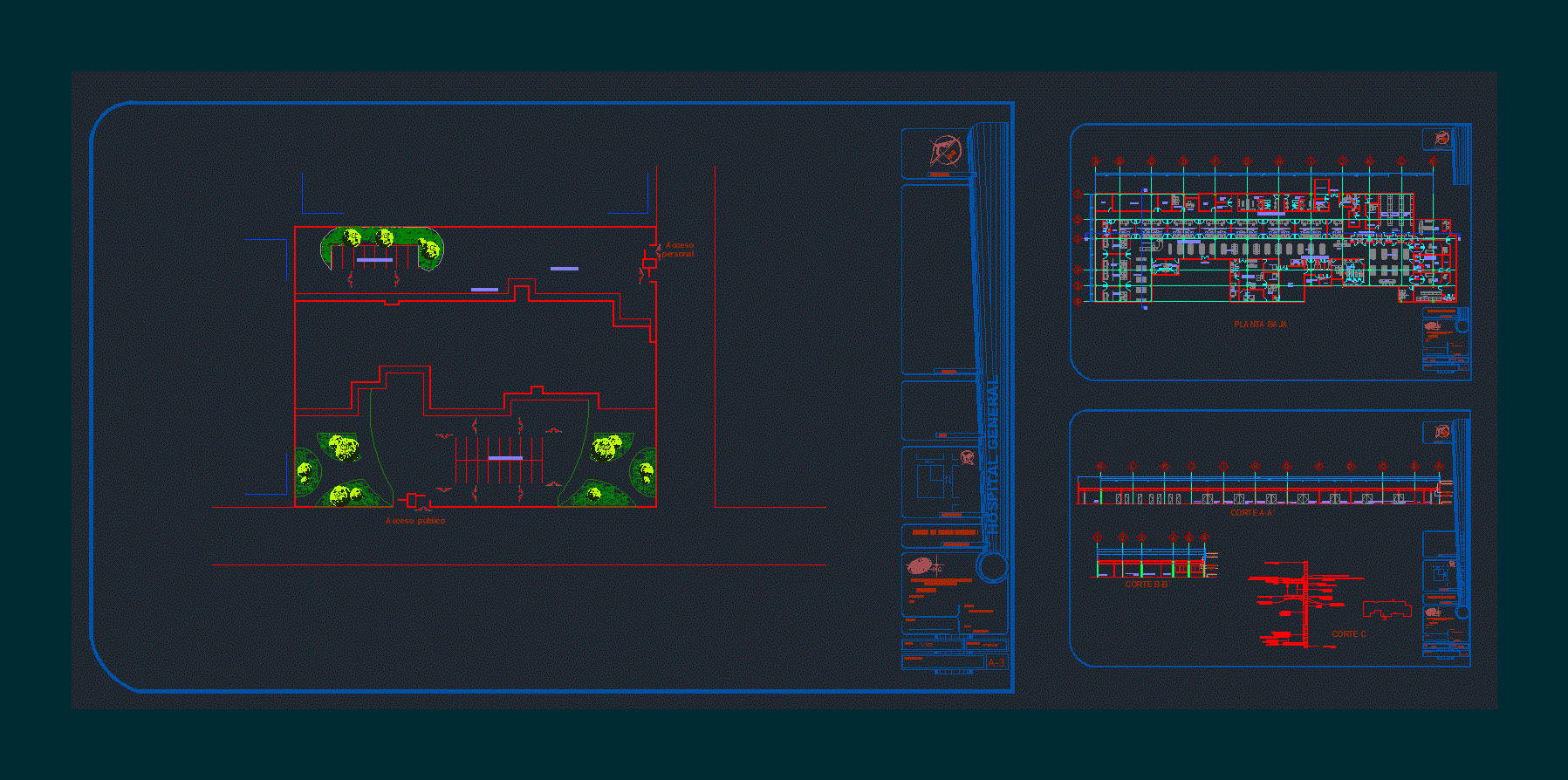
Task: Select the logo in the site plan title block
Action: (x=924, y=565)
